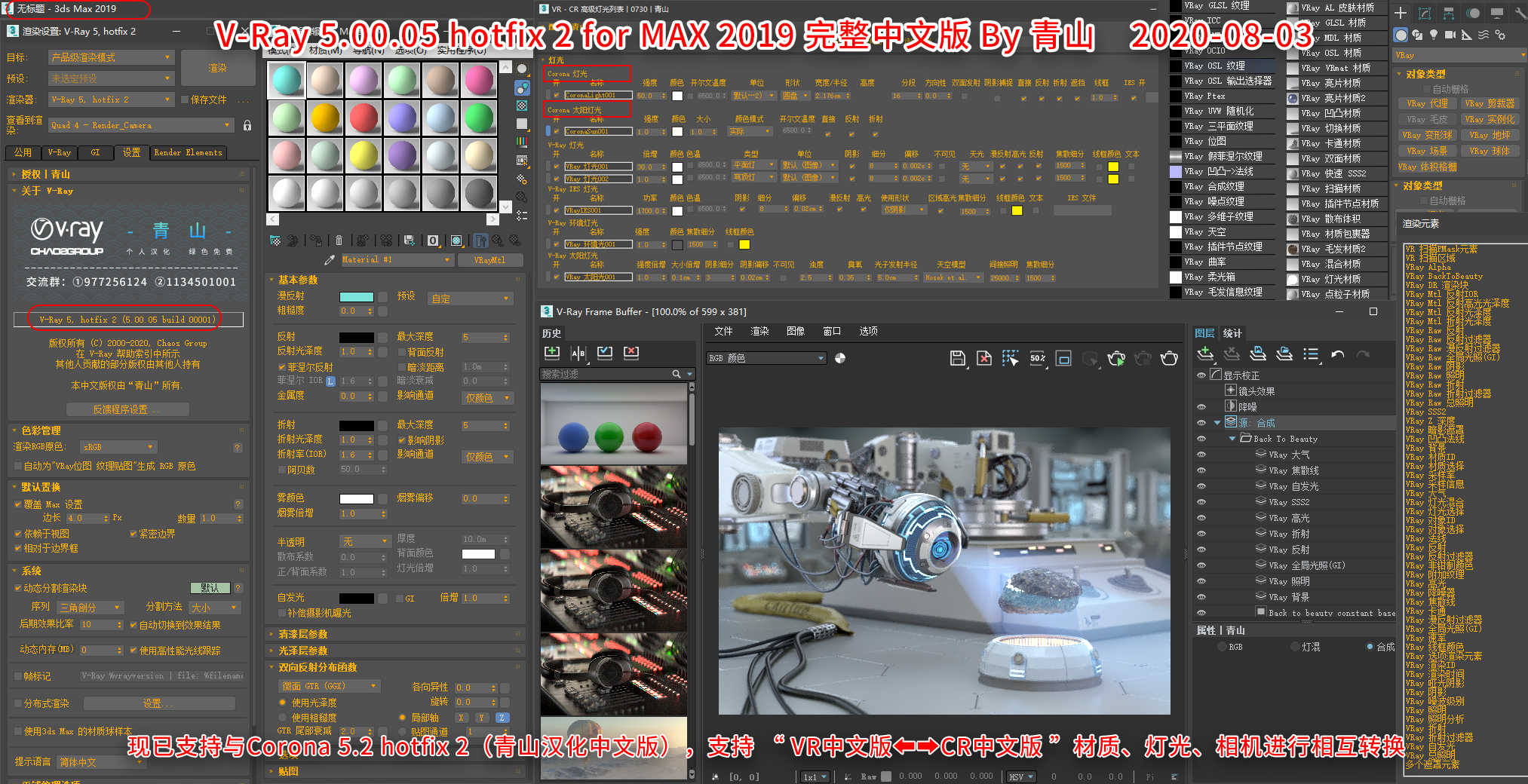Screen dimensions: 1528x784
Task: Click the video color check icon
Action: click(522, 142)
